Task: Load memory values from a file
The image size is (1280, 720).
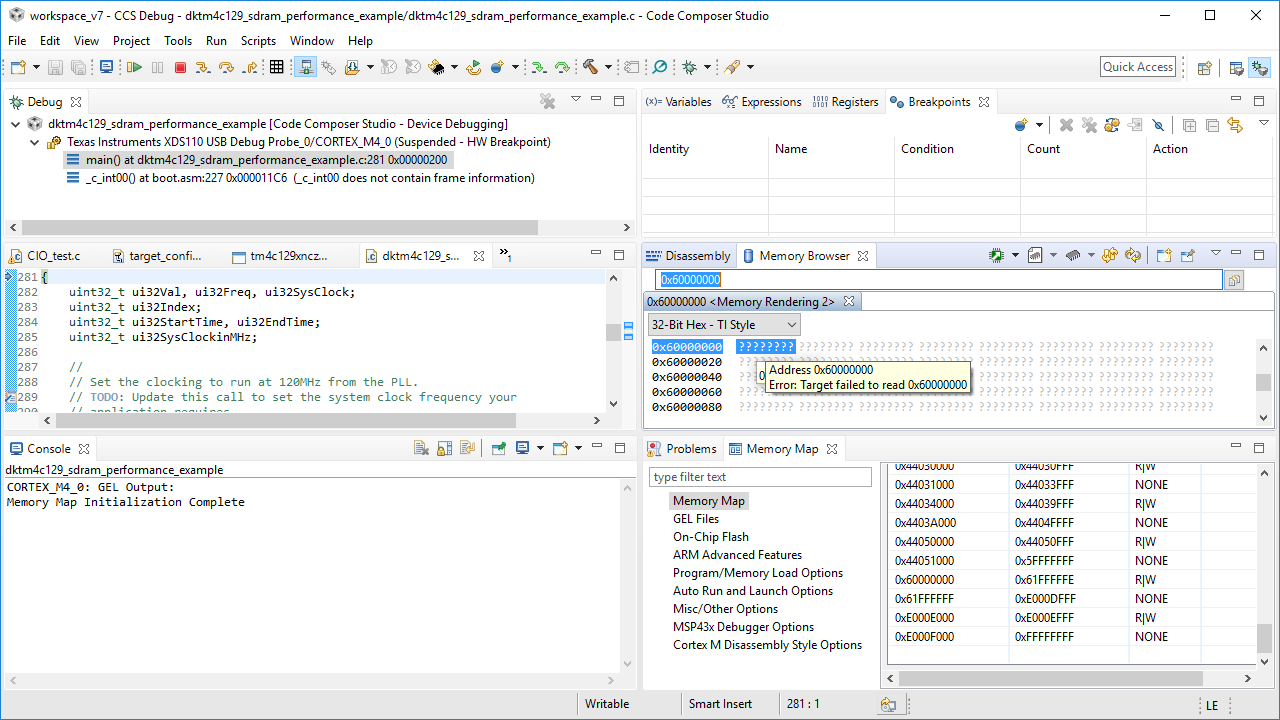Action: (1036, 255)
